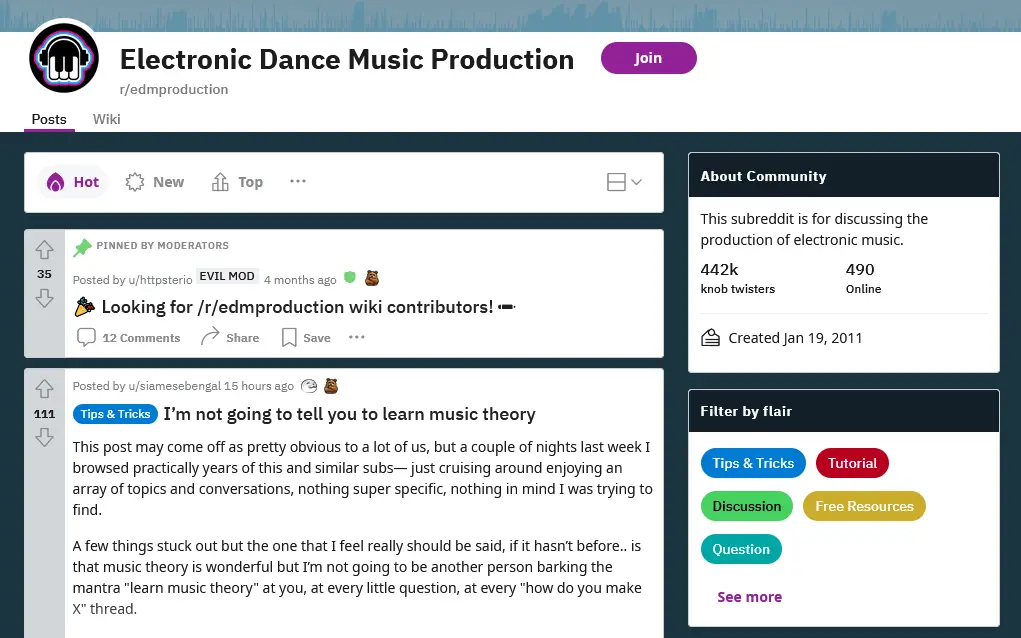Screen dimensions: 1021x638
Task: Open the music theory post title
Action: 350,414
